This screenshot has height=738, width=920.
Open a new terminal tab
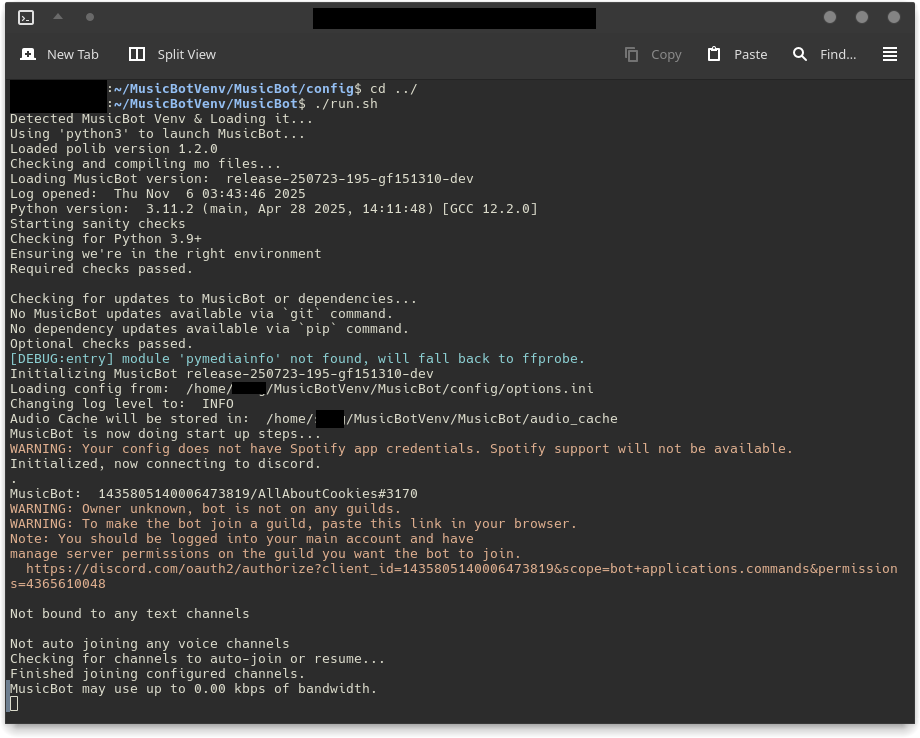point(60,54)
